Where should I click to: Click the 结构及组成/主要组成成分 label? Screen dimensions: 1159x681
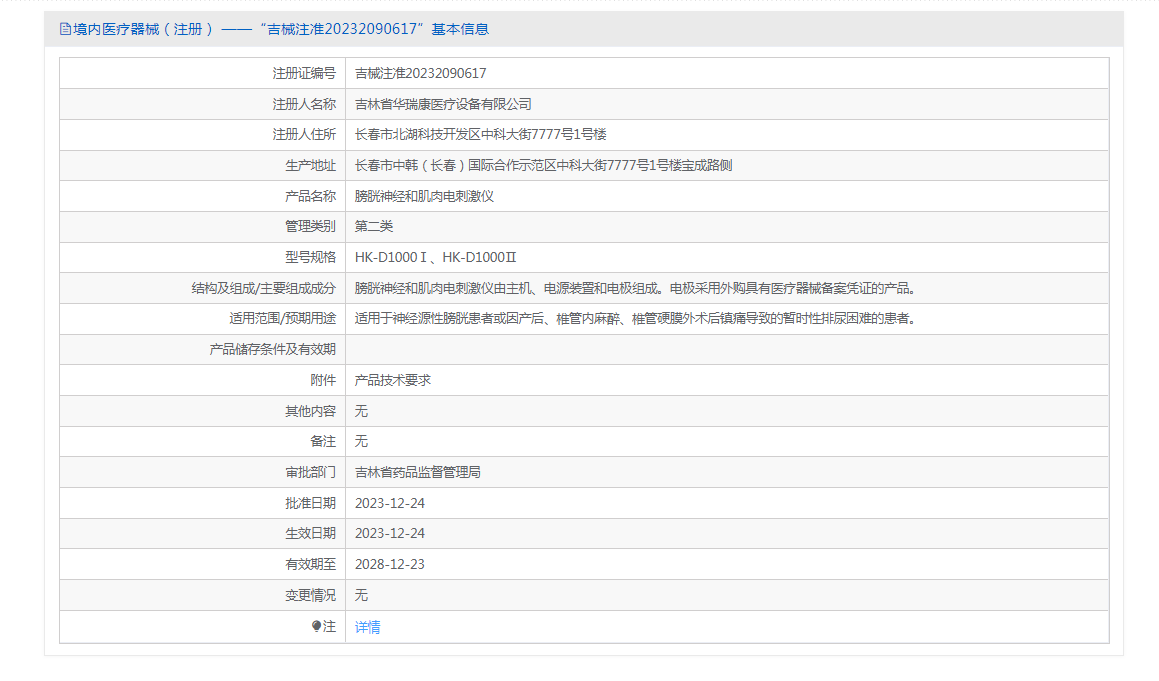264,288
